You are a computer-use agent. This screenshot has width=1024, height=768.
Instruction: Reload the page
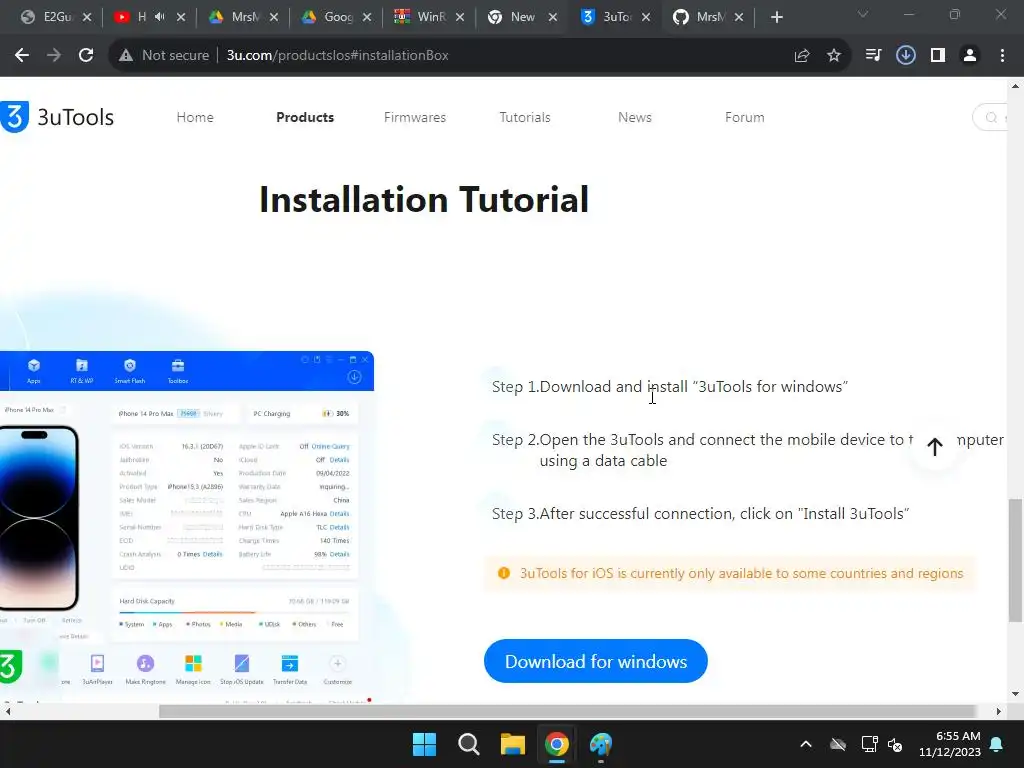point(86,56)
